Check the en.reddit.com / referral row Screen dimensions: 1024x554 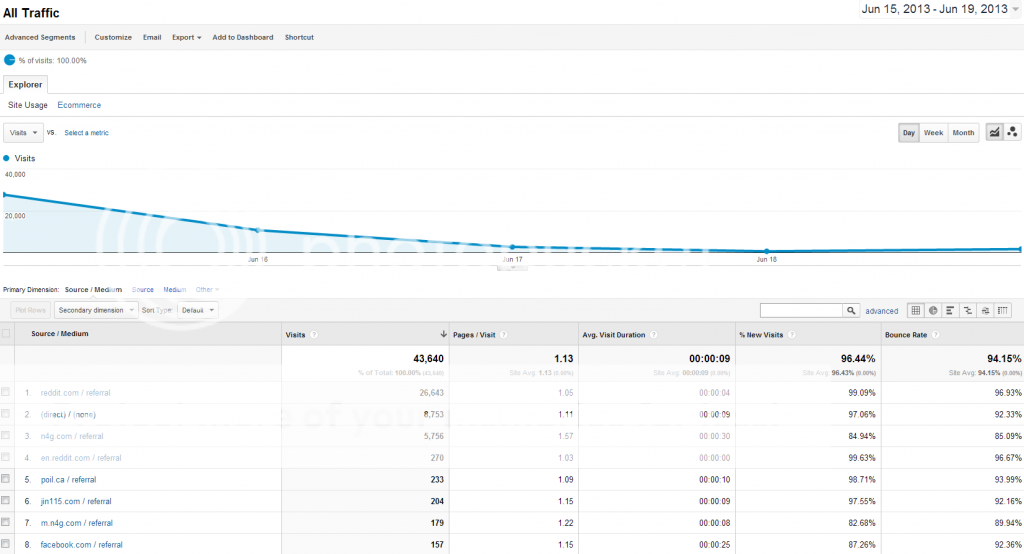pyautogui.click(x=6, y=457)
